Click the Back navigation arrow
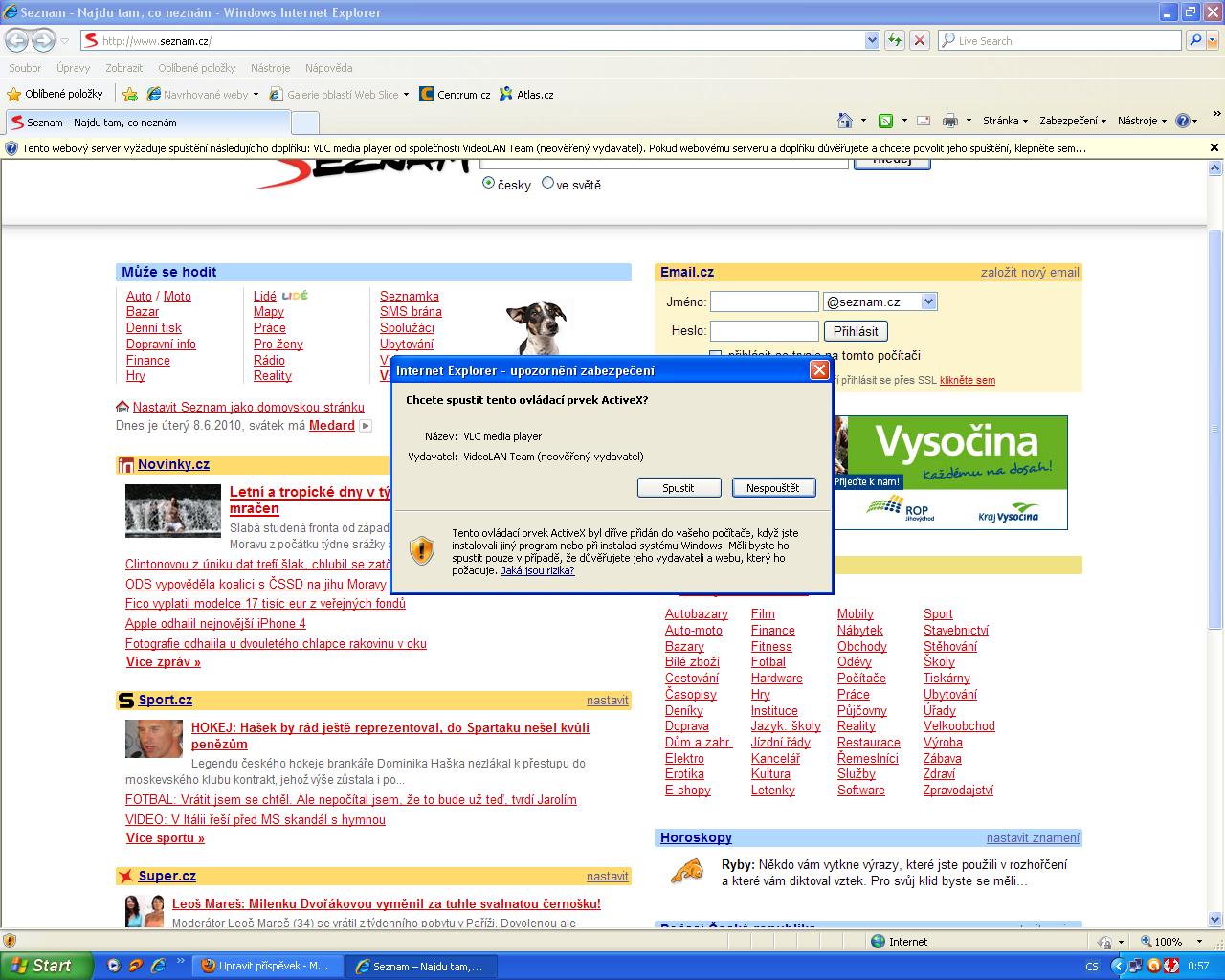The width and height of the screenshot is (1225, 980). (16, 40)
